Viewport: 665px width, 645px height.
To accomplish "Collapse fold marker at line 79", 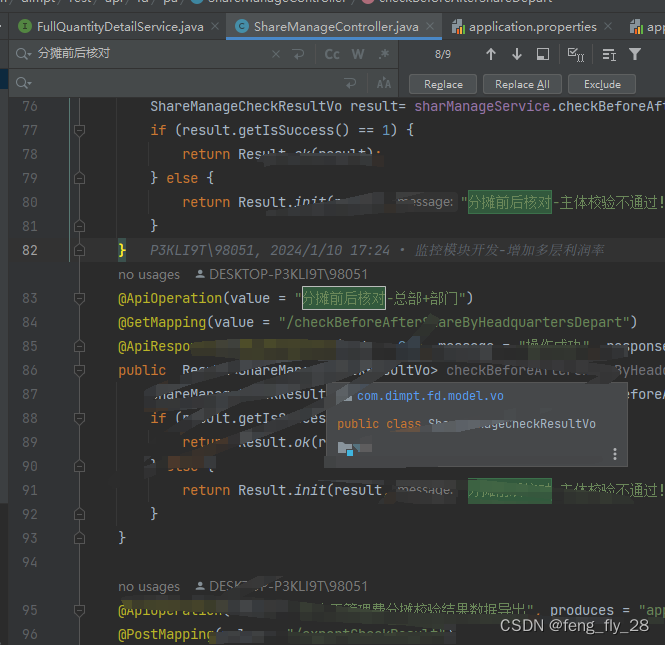I will pos(79,178).
